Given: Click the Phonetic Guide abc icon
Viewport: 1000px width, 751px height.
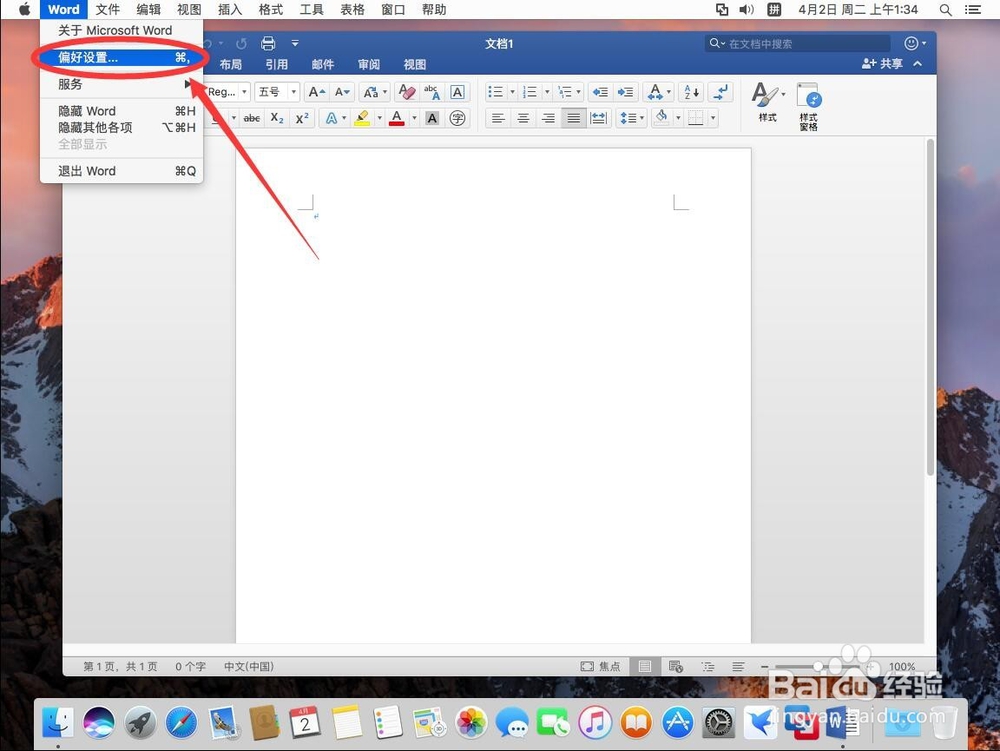Looking at the screenshot, I should pos(432,92).
